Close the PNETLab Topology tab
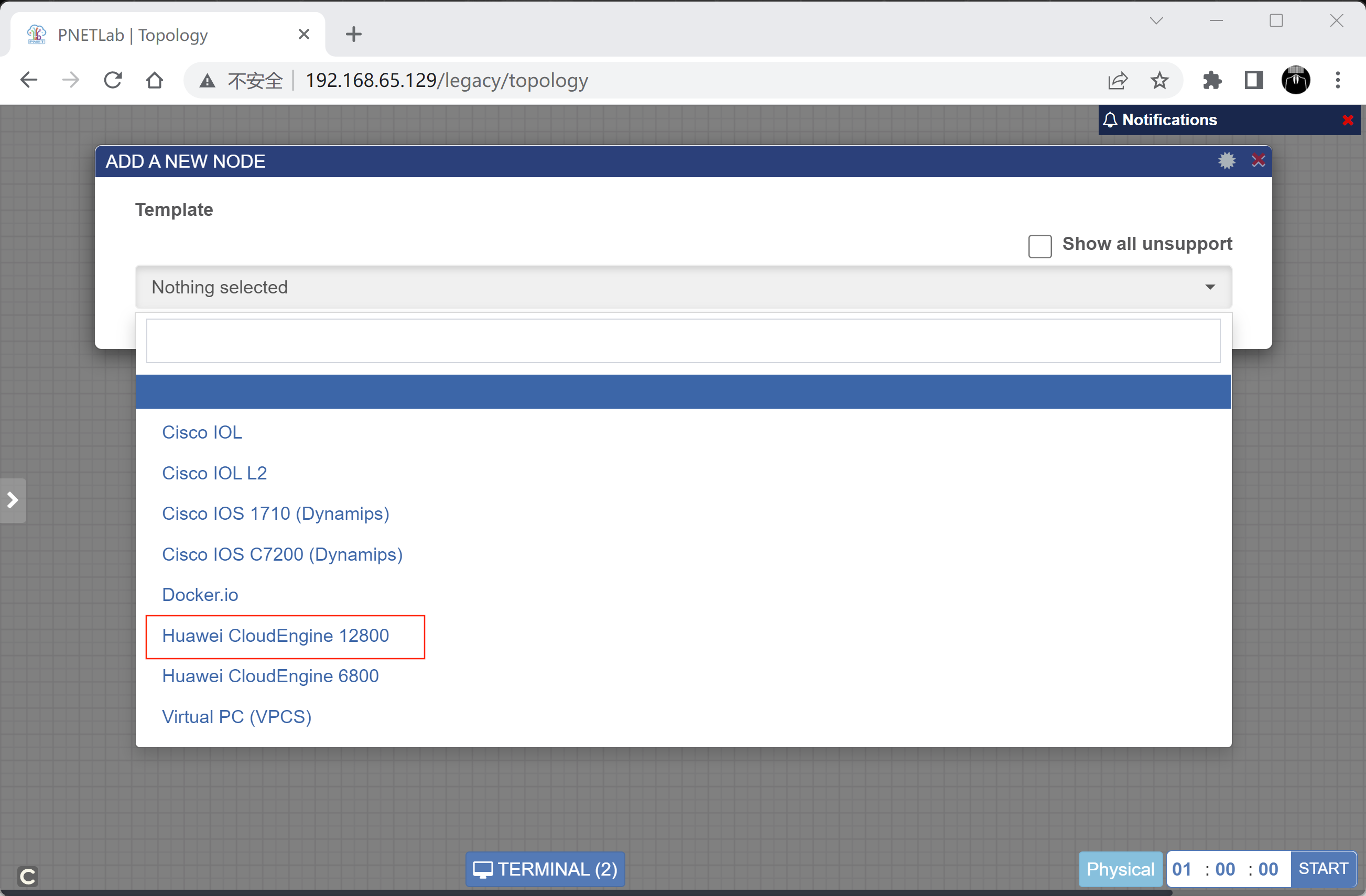The height and width of the screenshot is (896, 1366). pos(304,35)
